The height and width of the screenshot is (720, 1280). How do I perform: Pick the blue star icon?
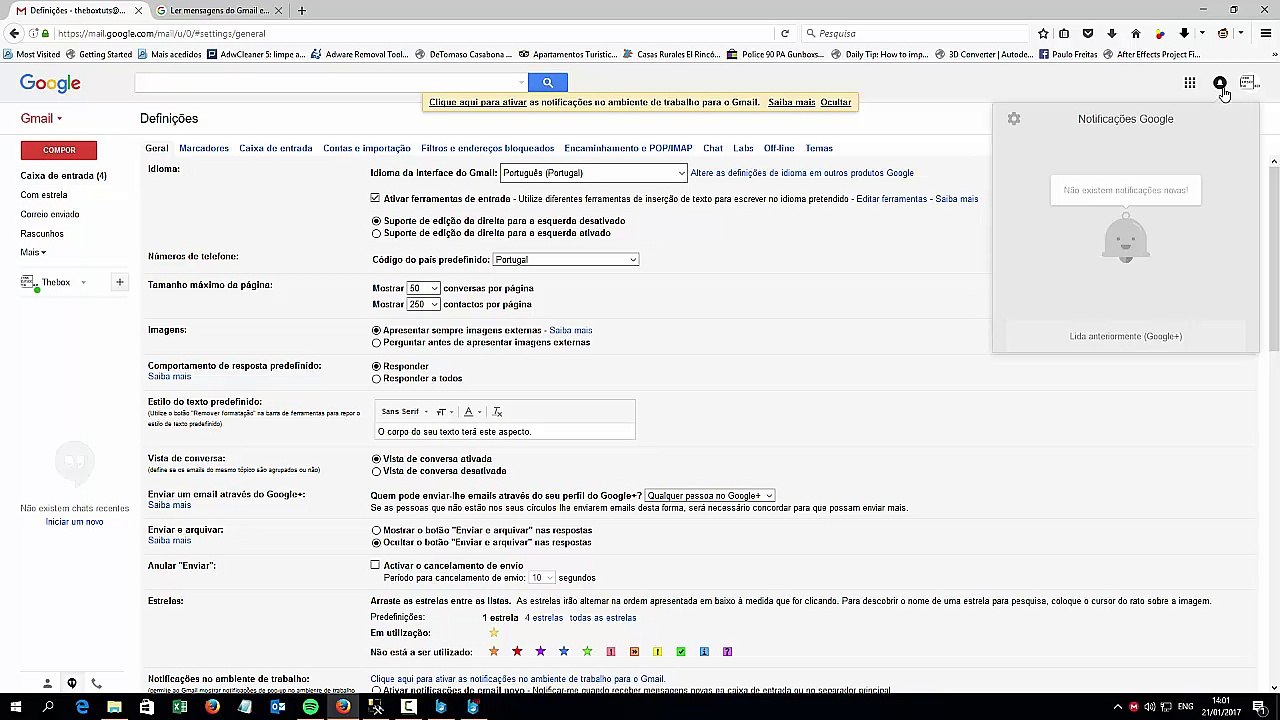[x=564, y=652]
